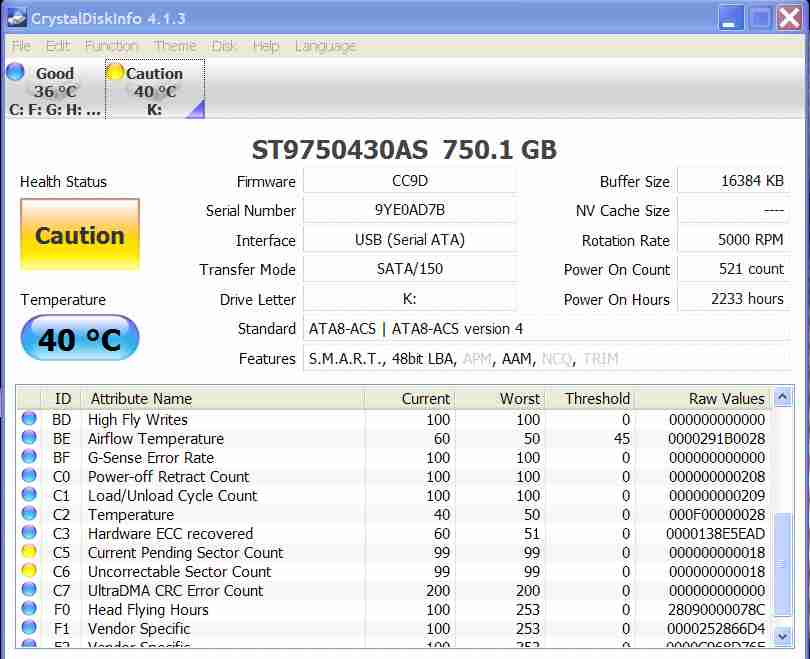
Task: Select the Hardware ECC recovered row
Action: point(394,533)
